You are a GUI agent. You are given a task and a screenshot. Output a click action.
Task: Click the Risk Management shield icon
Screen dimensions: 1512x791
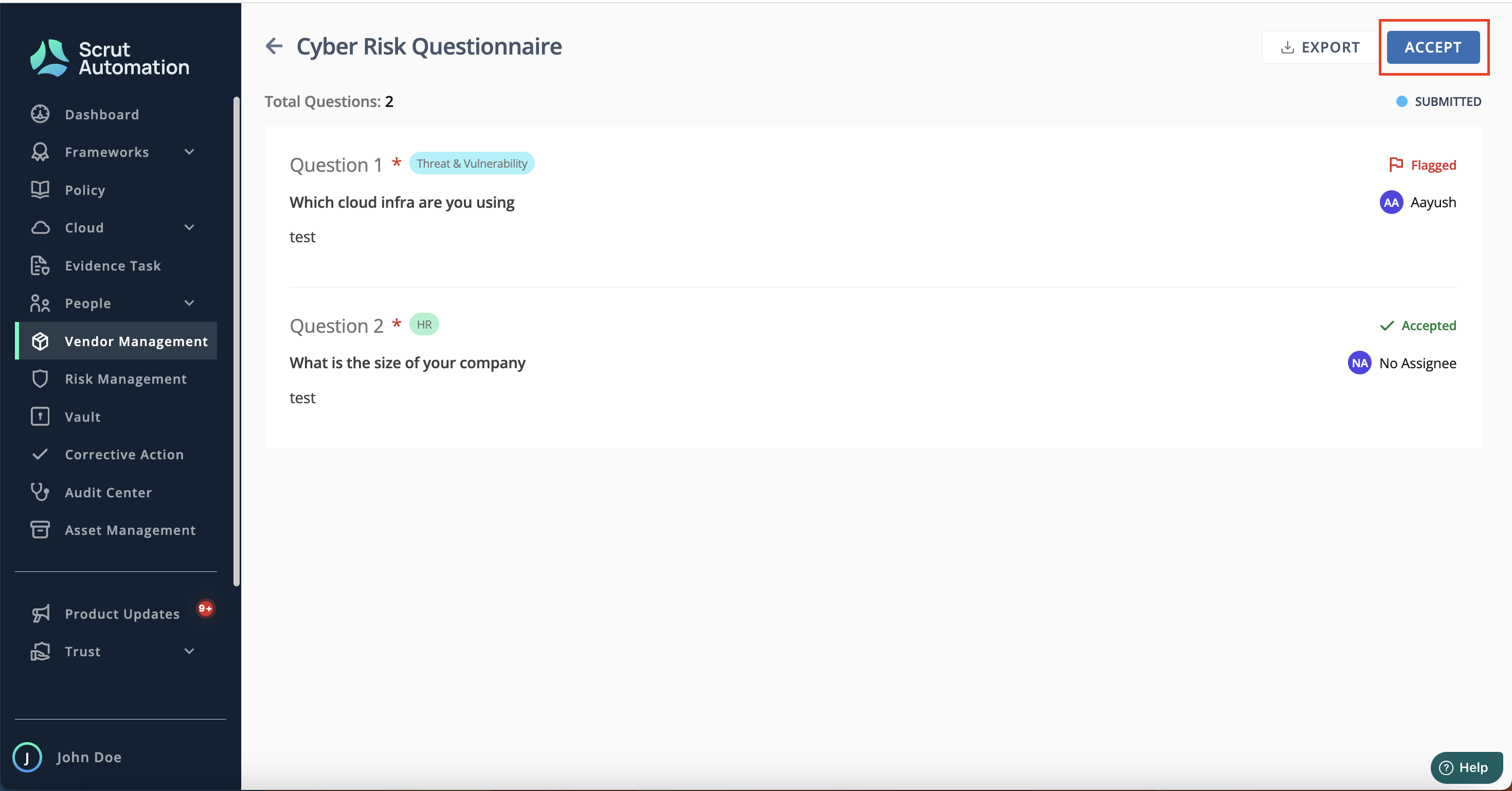[x=40, y=379]
